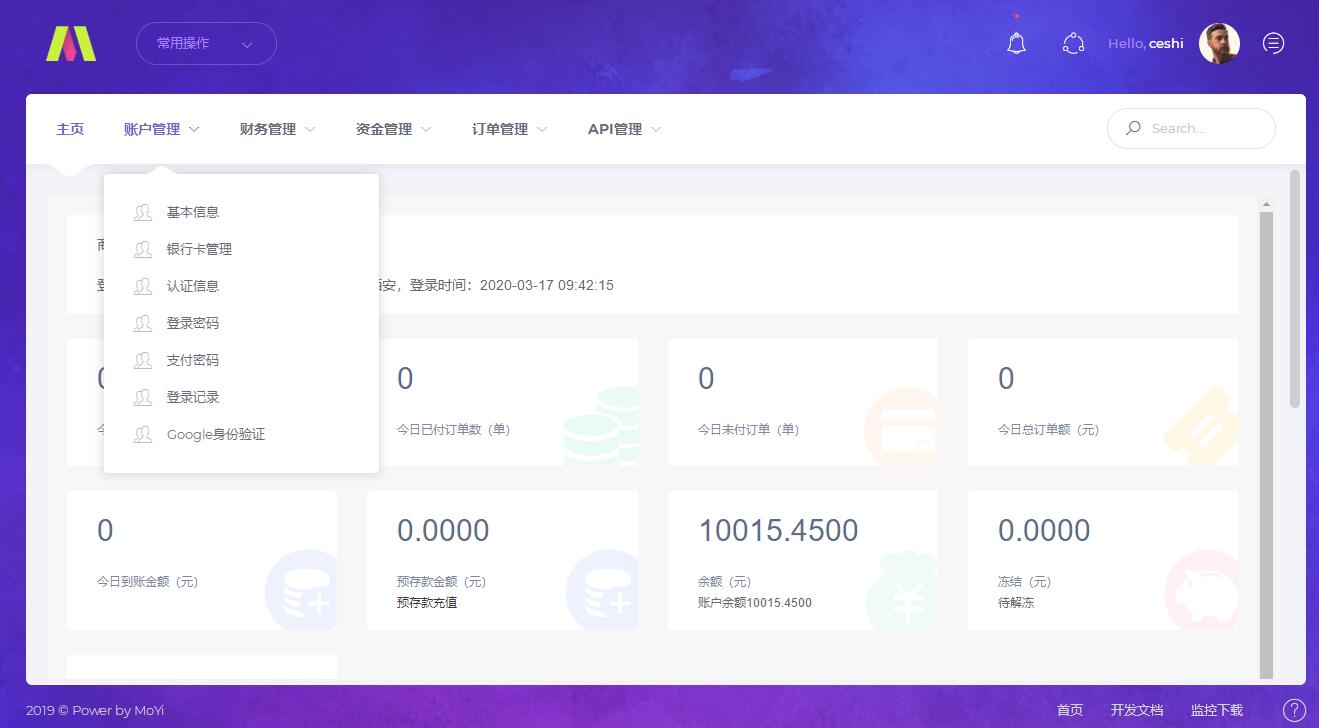The height and width of the screenshot is (728, 1319).
Task: Go to the 主页 tab
Action: [x=70, y=129]
